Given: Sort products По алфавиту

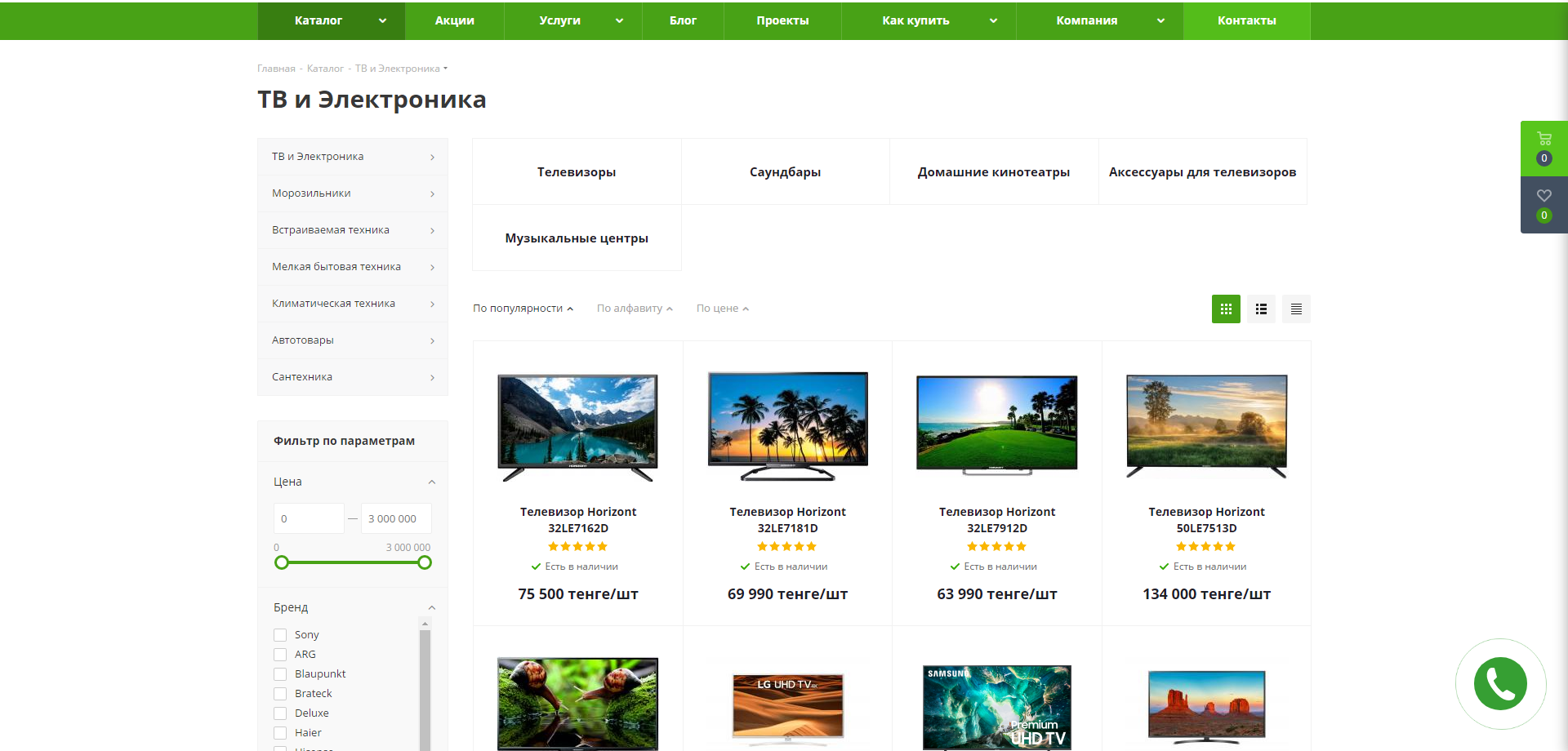Looking at the screenshot, I should point(635,309).
